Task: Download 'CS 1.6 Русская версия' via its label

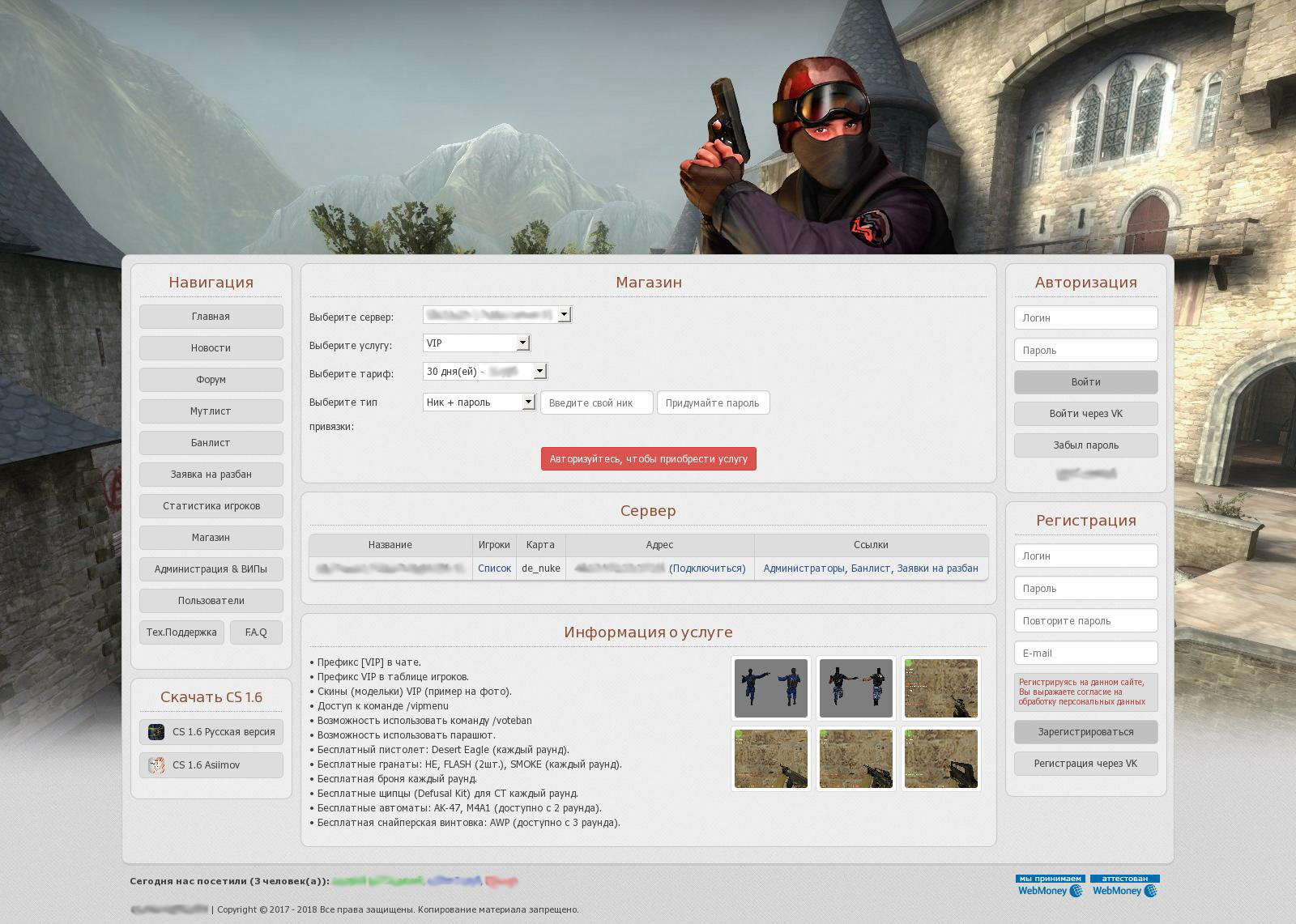Action: coord(224,732)
